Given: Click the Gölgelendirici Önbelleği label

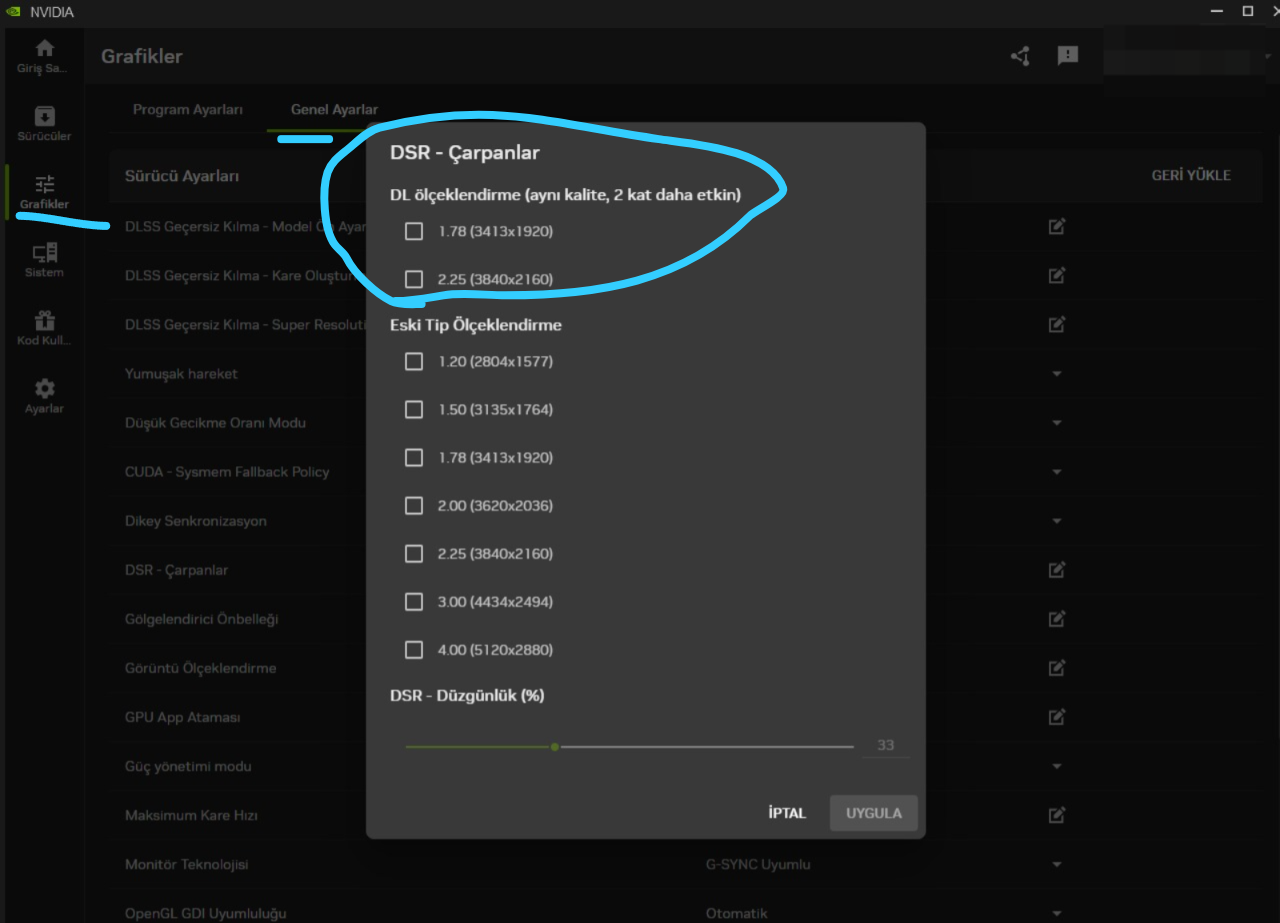Looking at the screenshot, I should (x=202, y=619).
